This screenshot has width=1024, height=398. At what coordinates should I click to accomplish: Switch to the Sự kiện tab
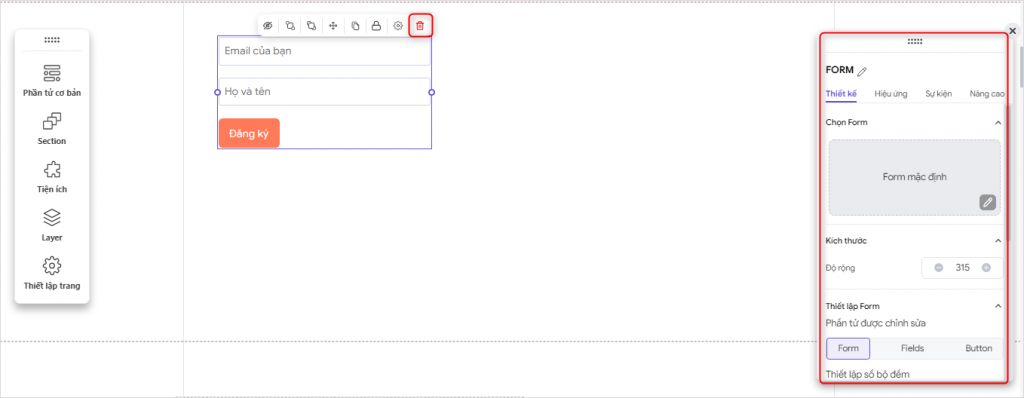pyautogui.click(x=938, y=94)
